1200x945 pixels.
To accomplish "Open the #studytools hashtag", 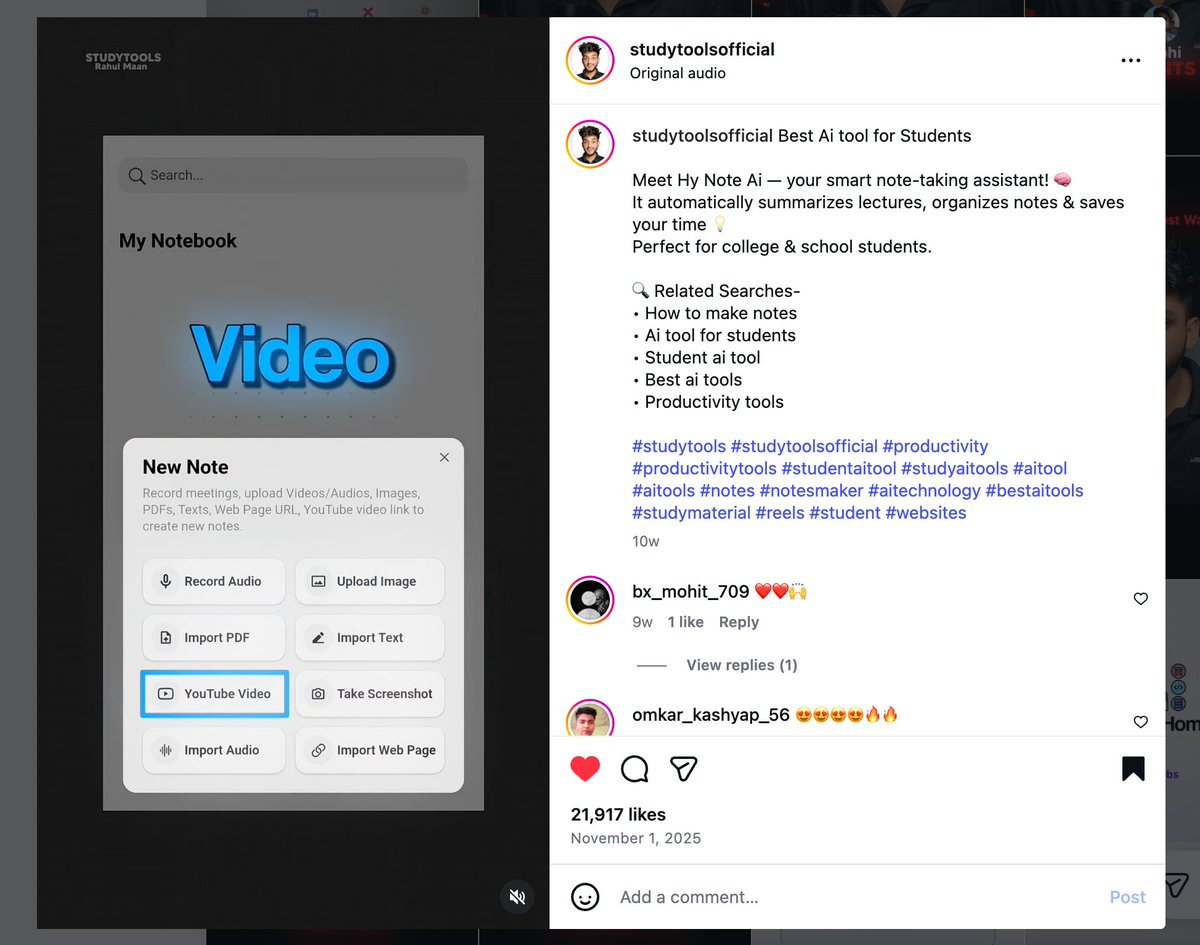I will point(679,446).
